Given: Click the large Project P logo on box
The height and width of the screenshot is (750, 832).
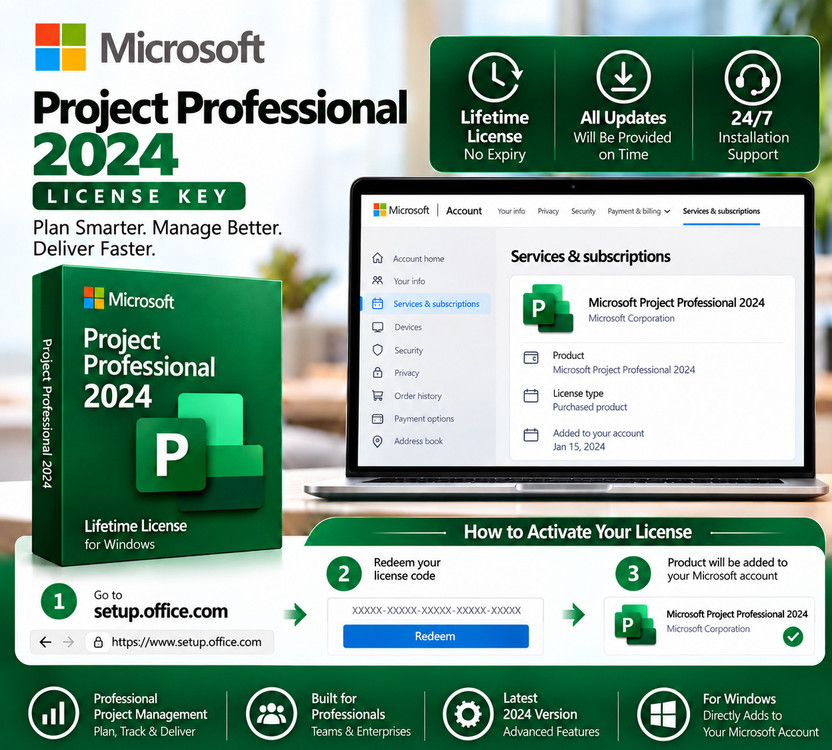Looking at the screenshot, I should point(199,451).
